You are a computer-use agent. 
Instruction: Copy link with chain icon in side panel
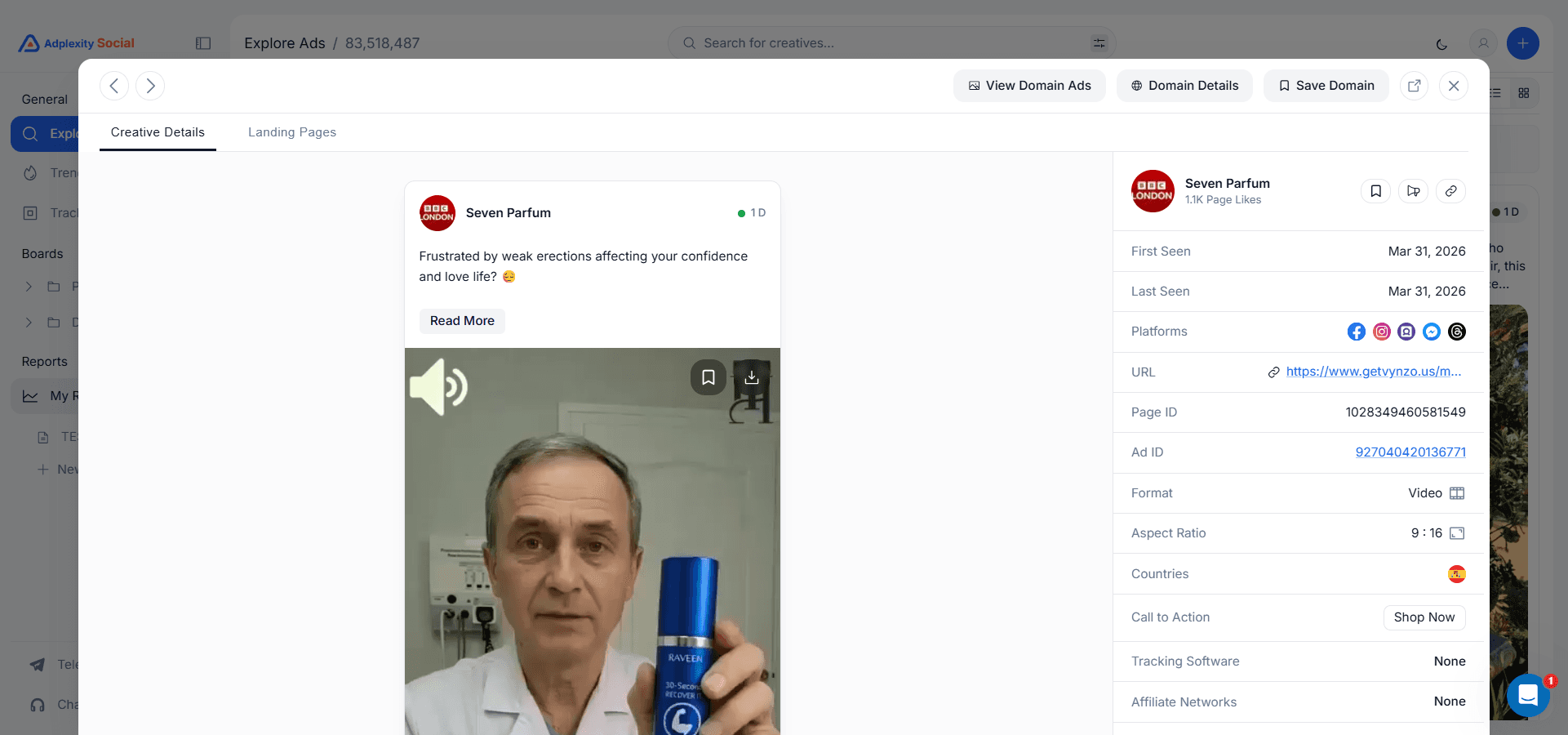point(1451,191)
